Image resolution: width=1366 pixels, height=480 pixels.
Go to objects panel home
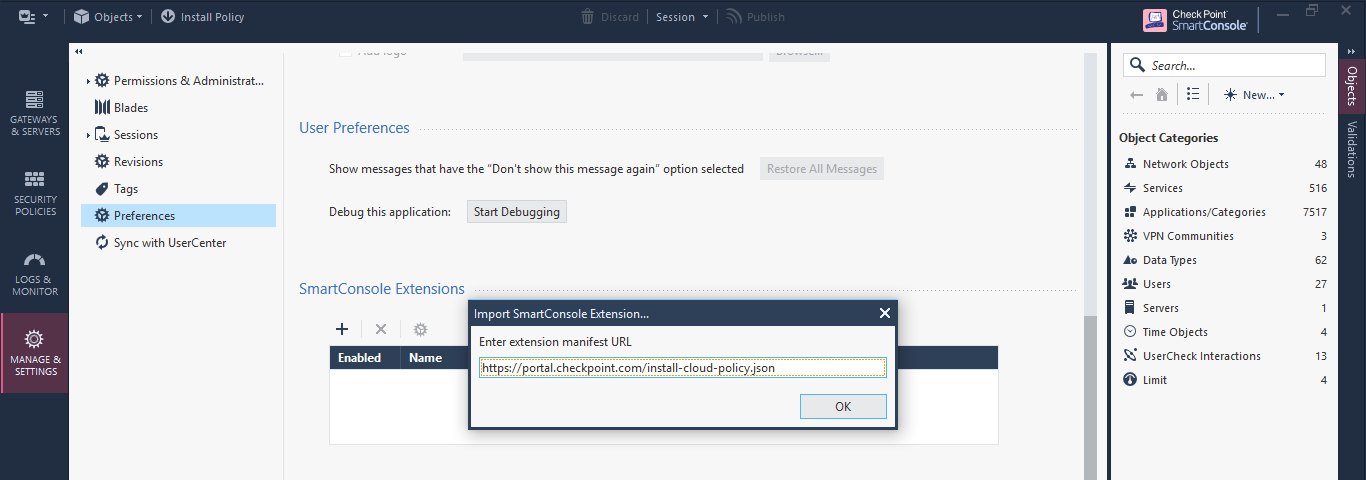pyautogui.click(x=1162, y=95)
